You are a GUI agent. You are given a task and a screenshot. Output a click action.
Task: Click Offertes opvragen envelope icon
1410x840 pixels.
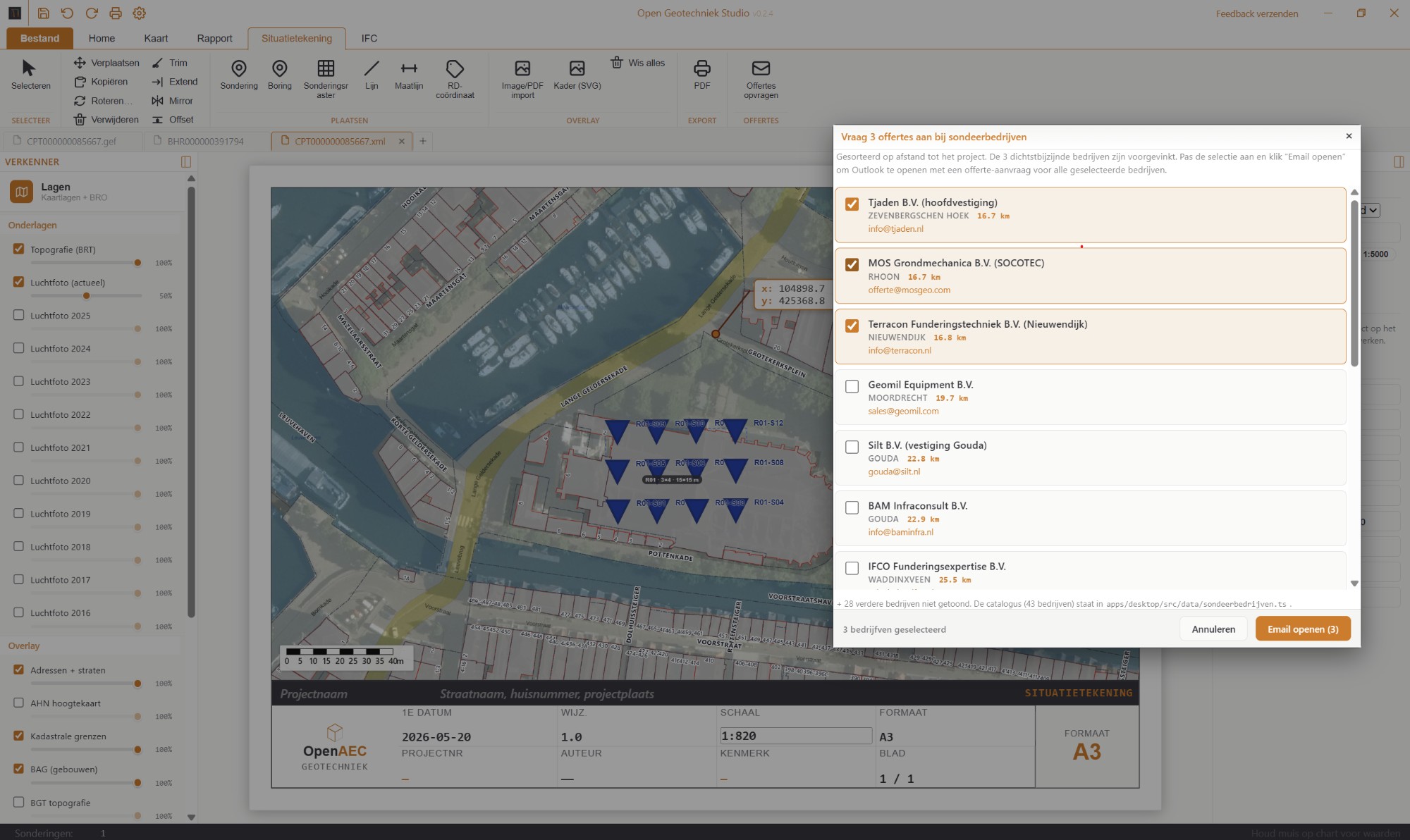(761, 79)
